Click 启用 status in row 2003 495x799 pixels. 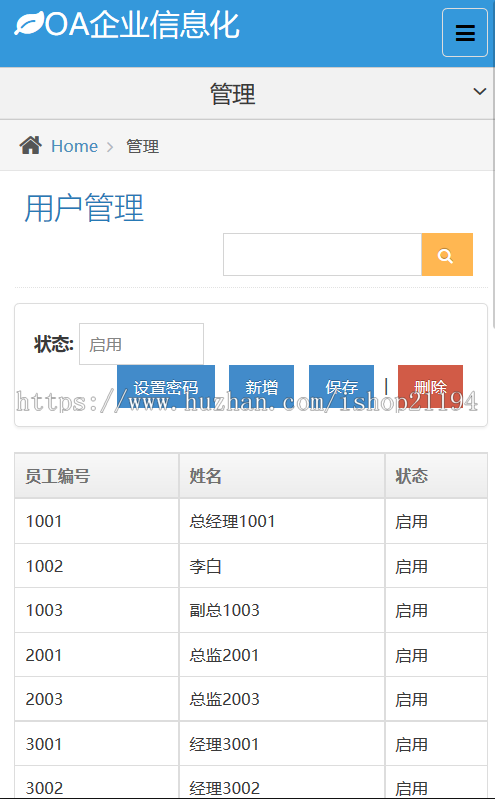click(x=436, y=699)
